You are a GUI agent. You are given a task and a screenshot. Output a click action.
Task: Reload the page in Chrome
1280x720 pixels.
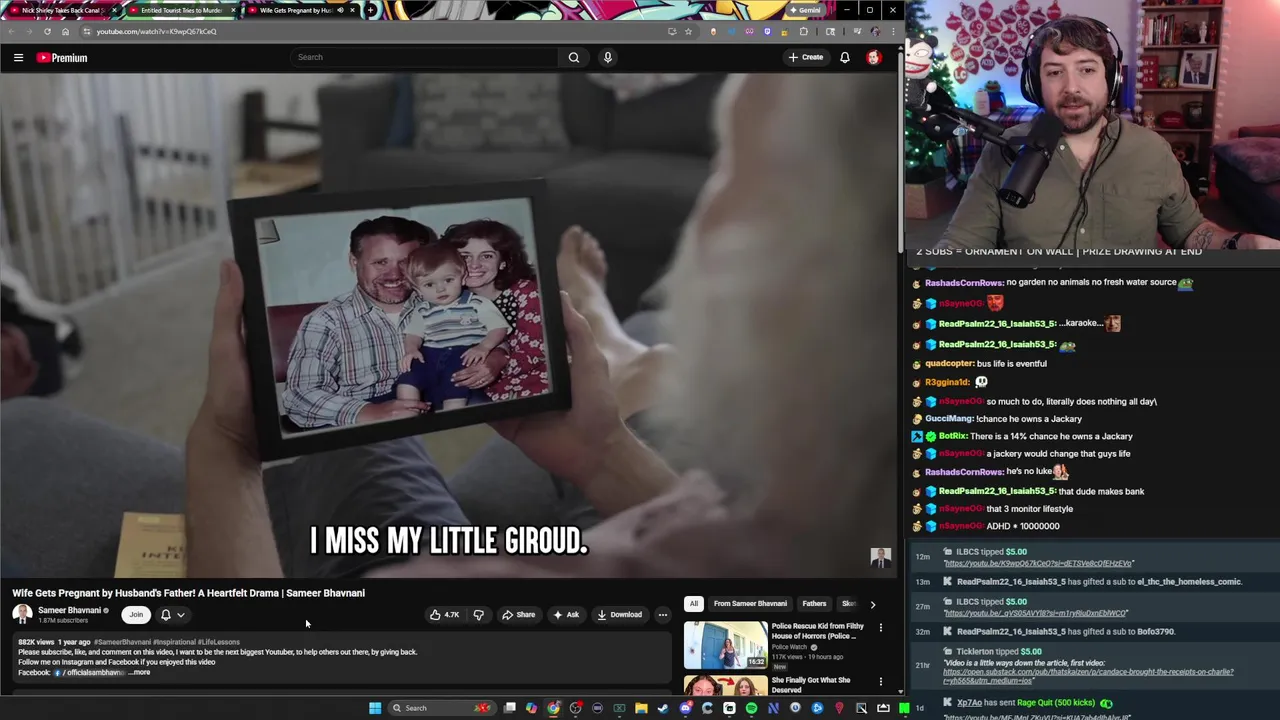click(47, 31)
